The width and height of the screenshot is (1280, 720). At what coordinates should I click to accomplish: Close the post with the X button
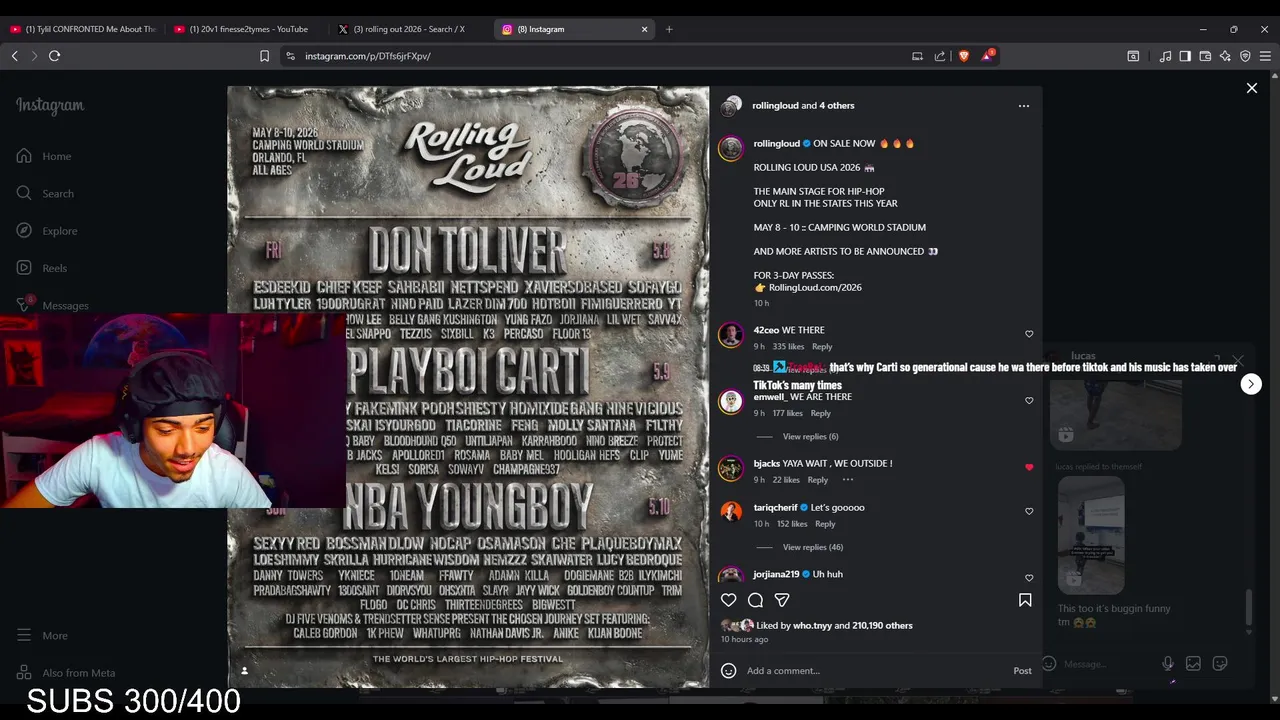click(1252, 88)
